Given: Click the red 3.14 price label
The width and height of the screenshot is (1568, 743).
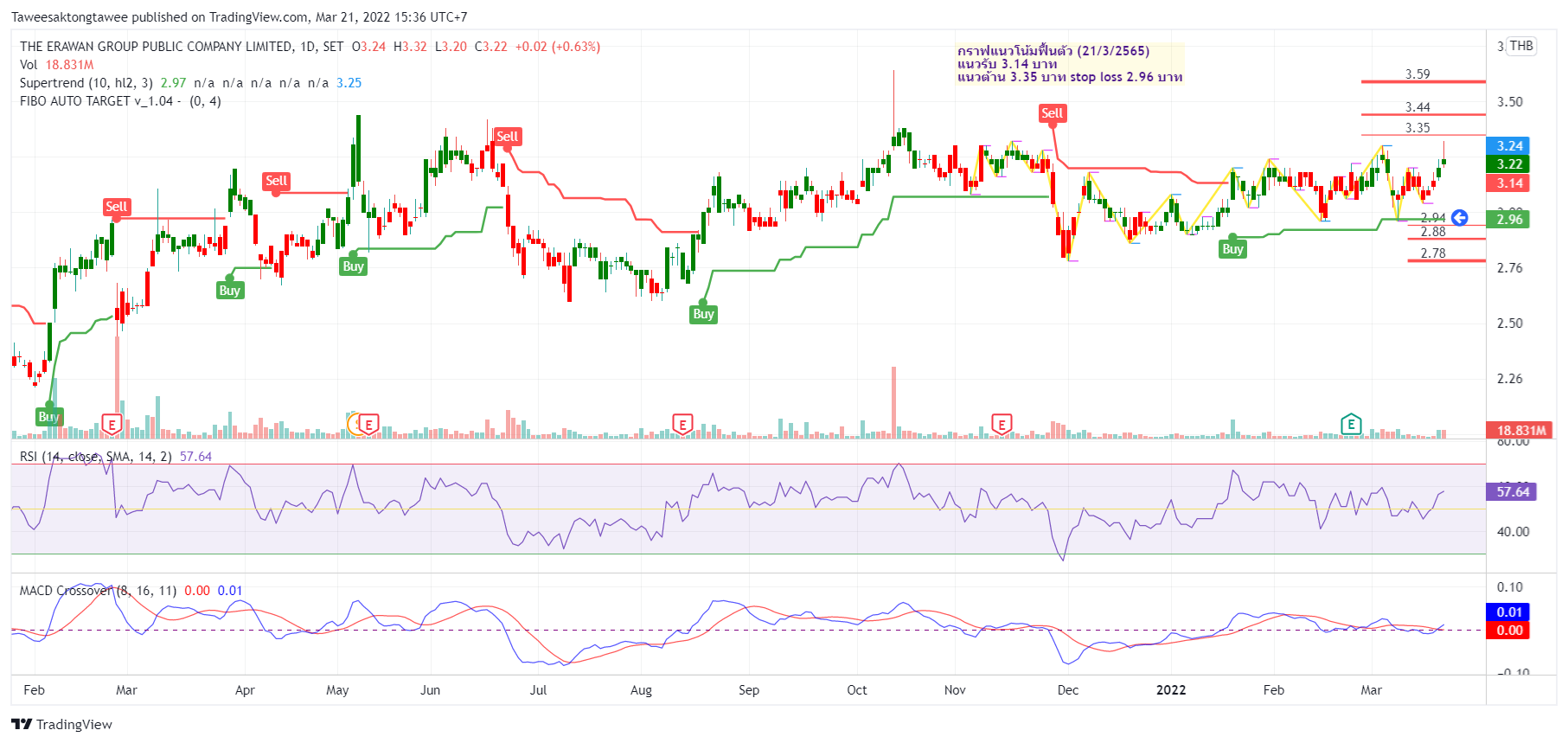Looking at the screenshot, I should click(x=1508, y=183).
